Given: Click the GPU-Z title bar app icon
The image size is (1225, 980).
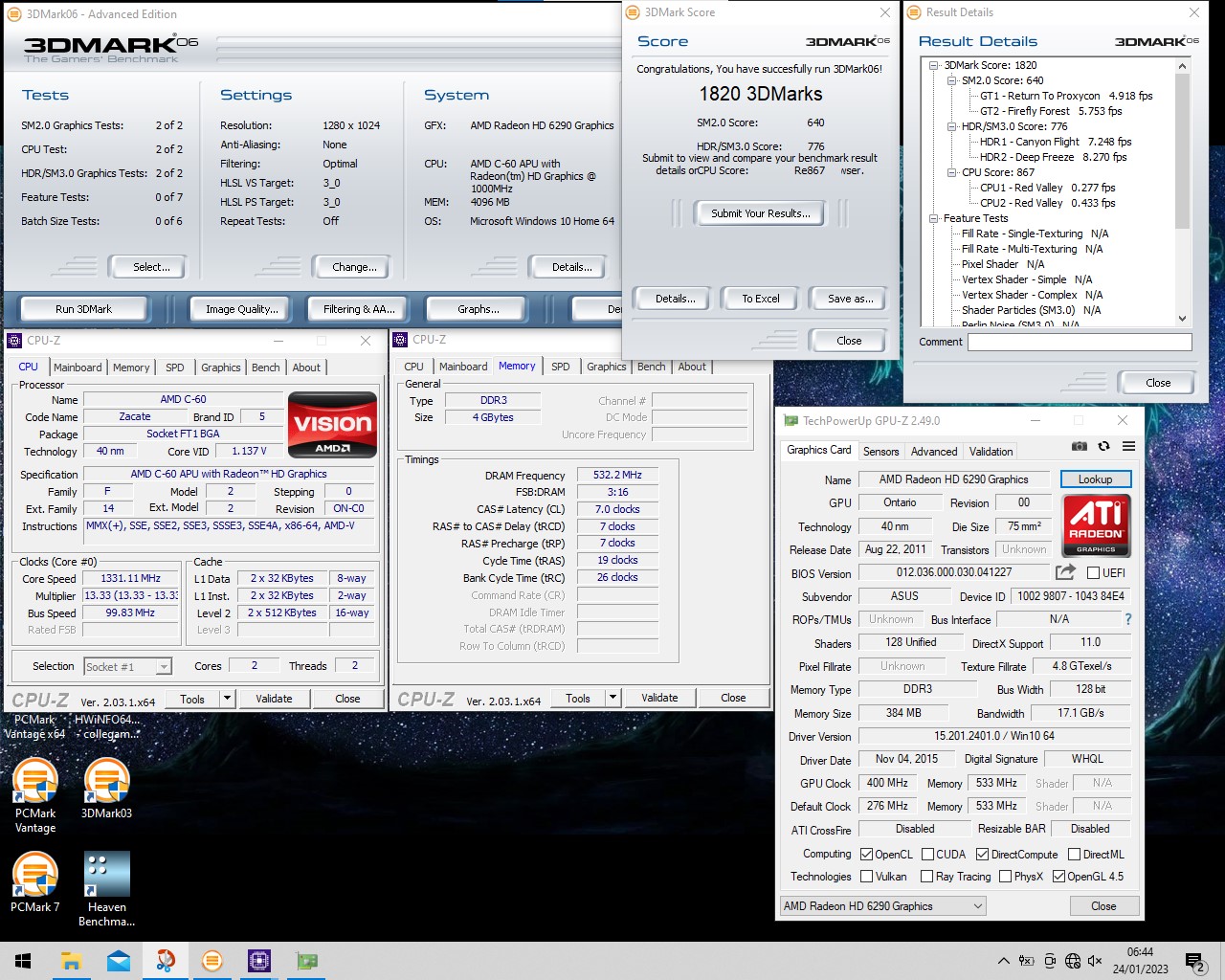Looking at the screenshot, I should [x=791, y=420].
